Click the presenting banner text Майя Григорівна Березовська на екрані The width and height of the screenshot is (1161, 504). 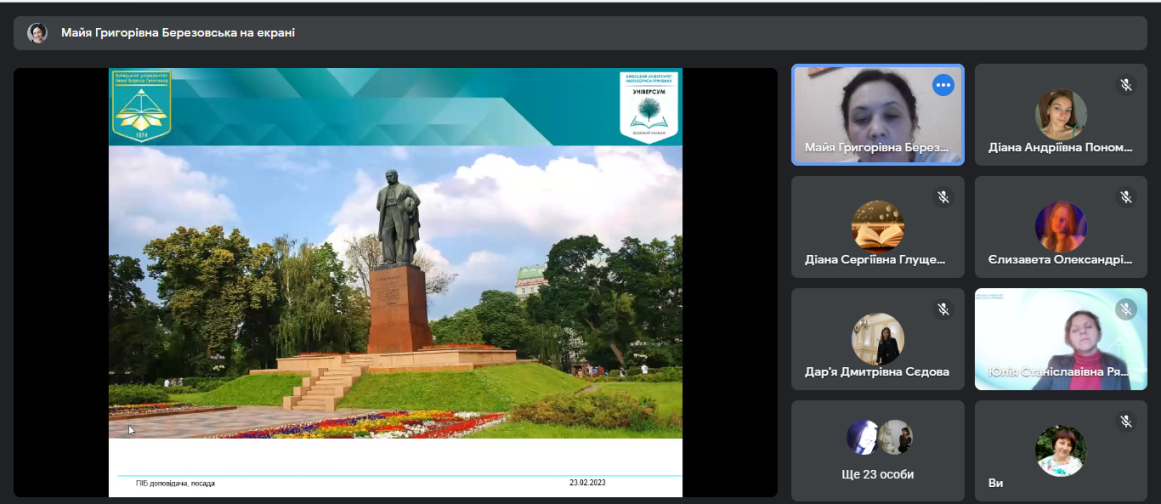[178, 33]
